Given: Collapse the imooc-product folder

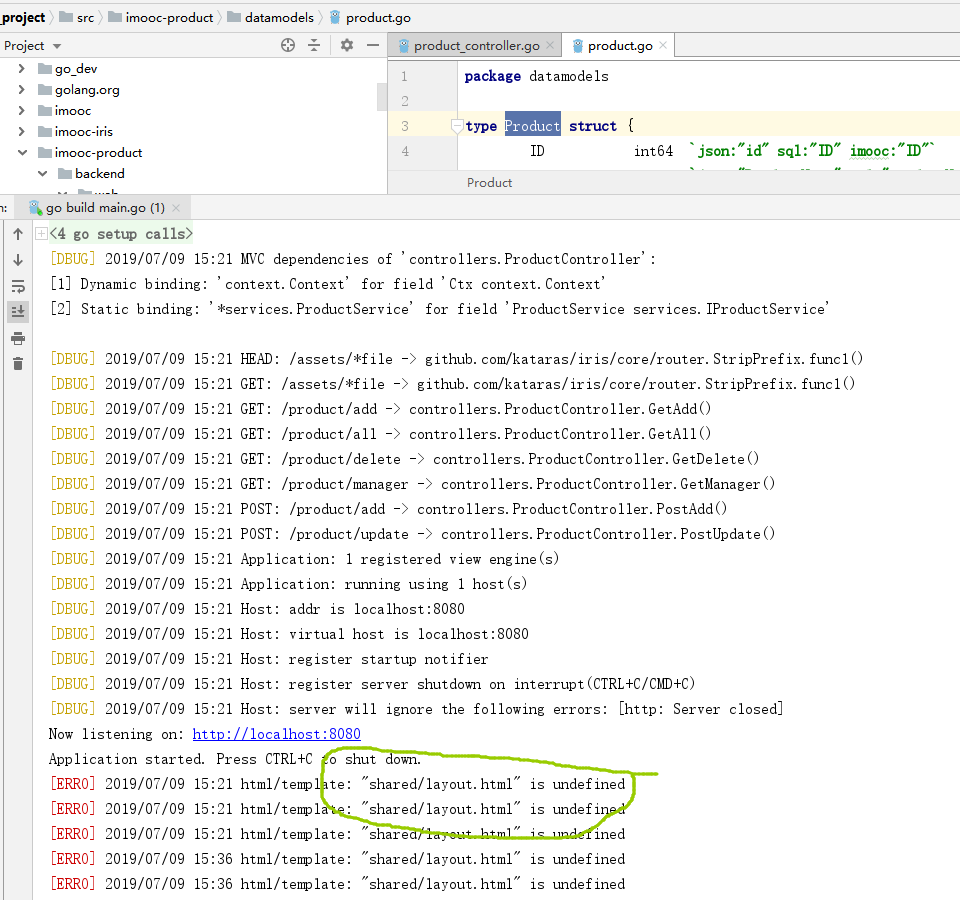Looking at the screenshot, I should (x=22, y=152).
